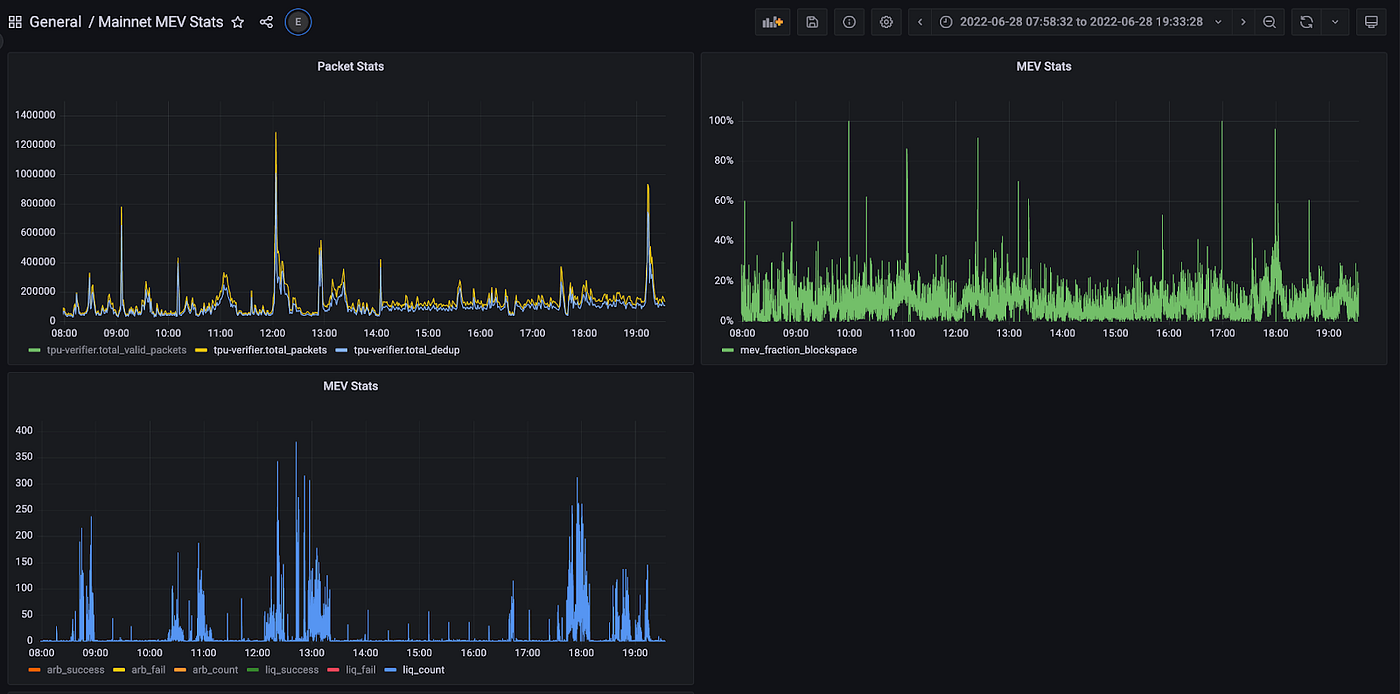The image size is (1400, 694).
Task: Shift time range backward
Action: point(920,22)
